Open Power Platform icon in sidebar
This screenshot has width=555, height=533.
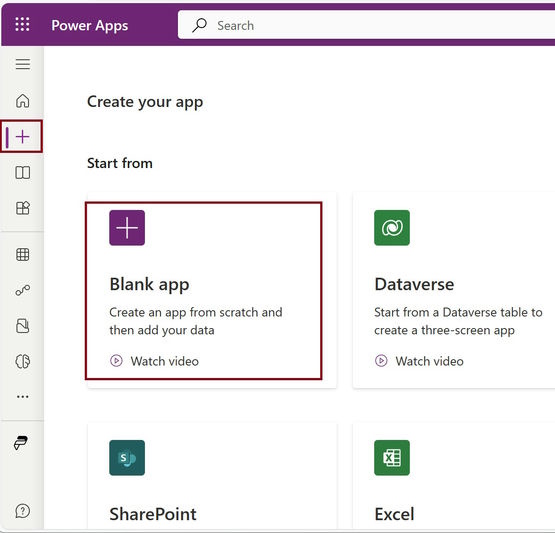(21, 443)
